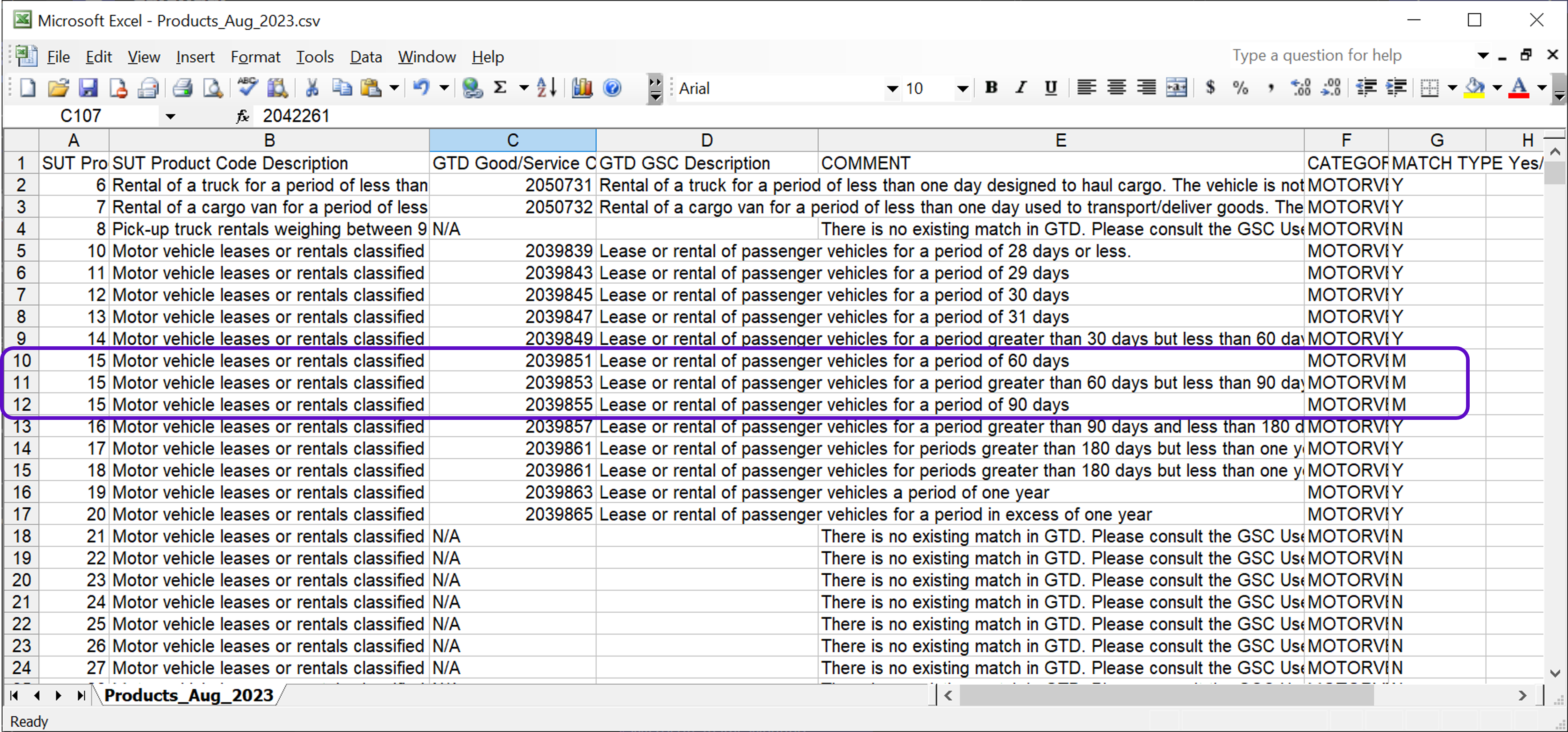The height and width of the screenshot is (732, 1568).
Task: Click the Save floppy disk icon
Action: point(88,88)
